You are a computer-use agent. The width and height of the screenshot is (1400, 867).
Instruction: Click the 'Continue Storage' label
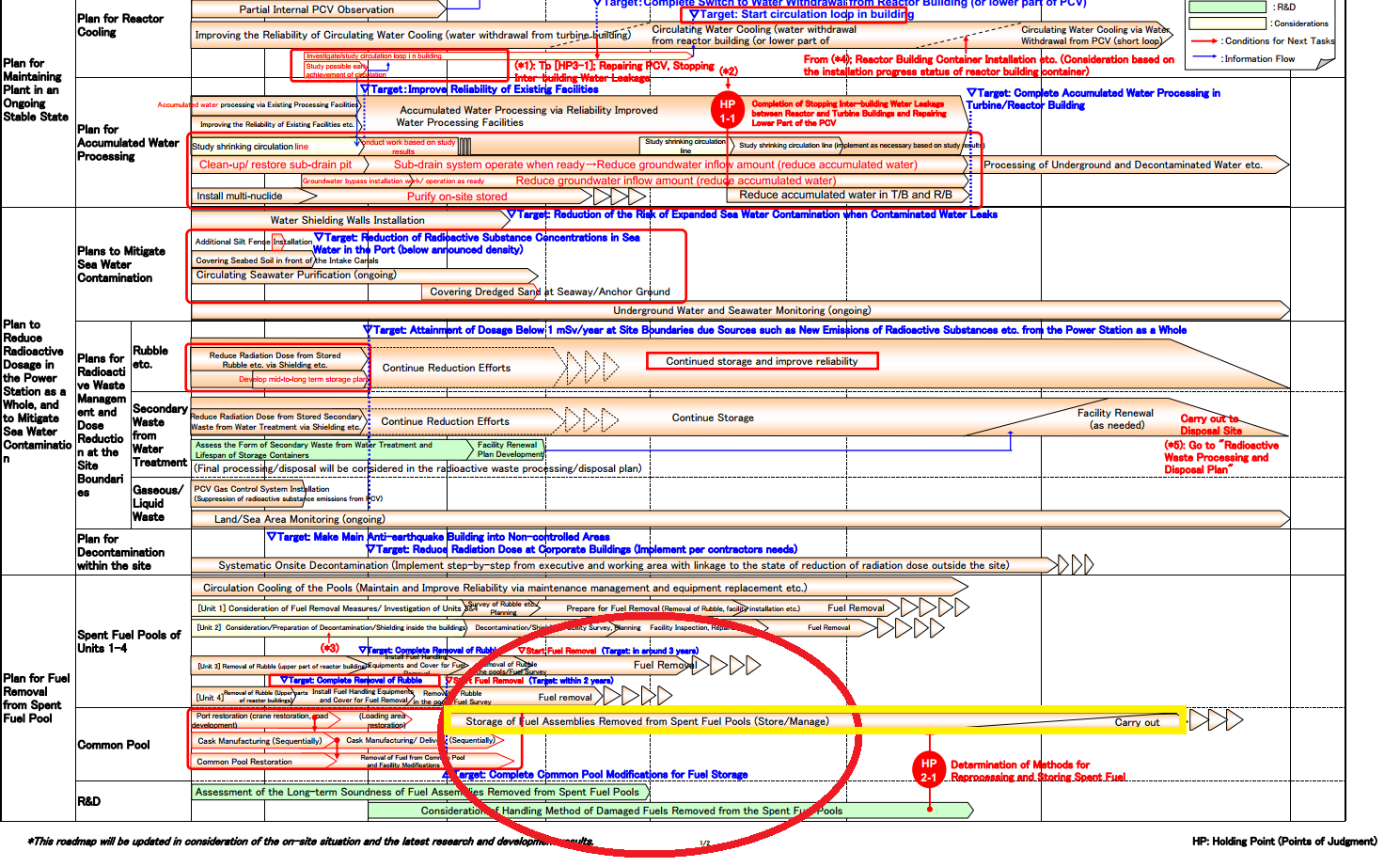[x=713, y=418]
